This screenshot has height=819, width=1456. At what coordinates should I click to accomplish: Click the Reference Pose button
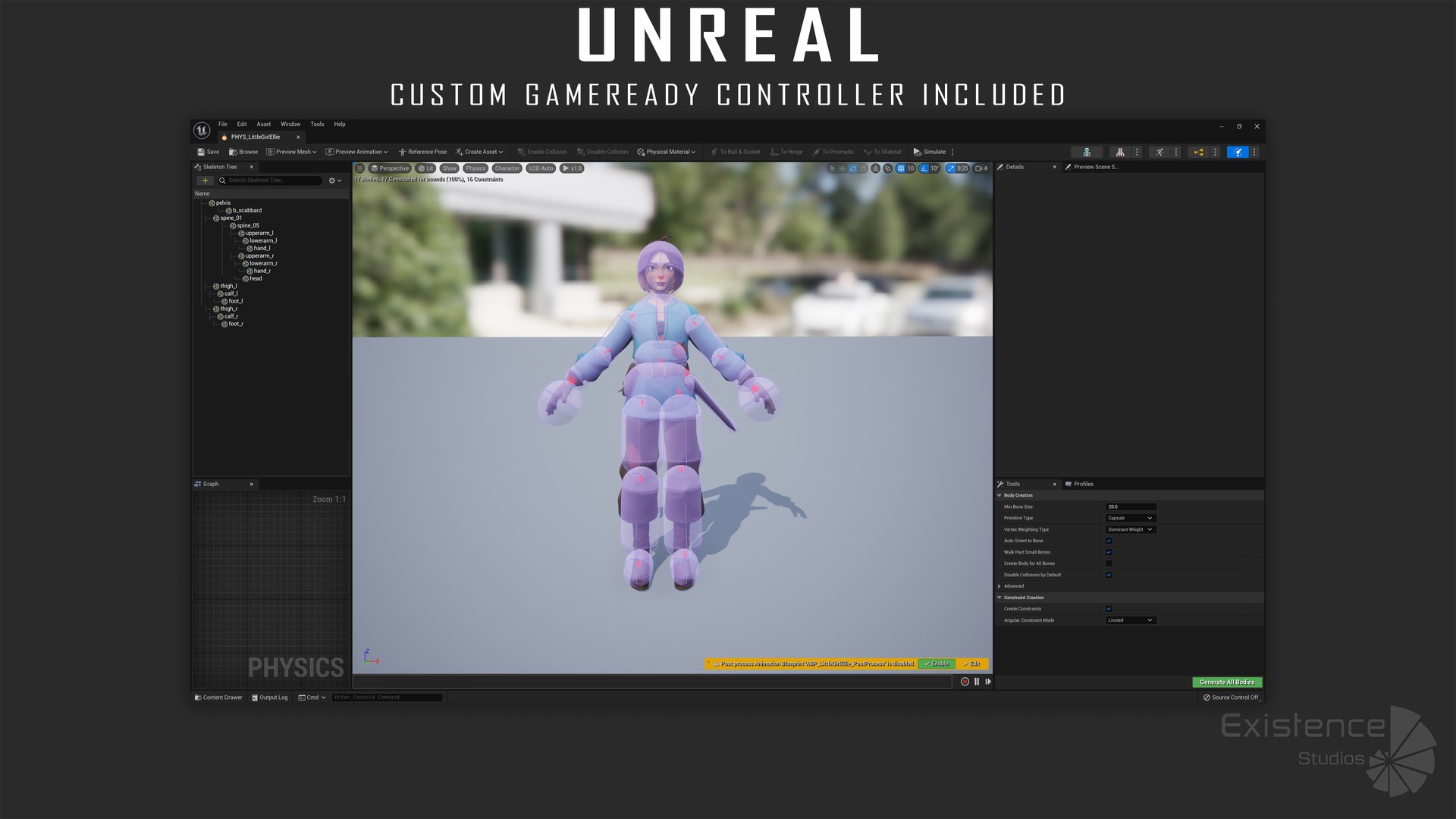tap(422, 152)
